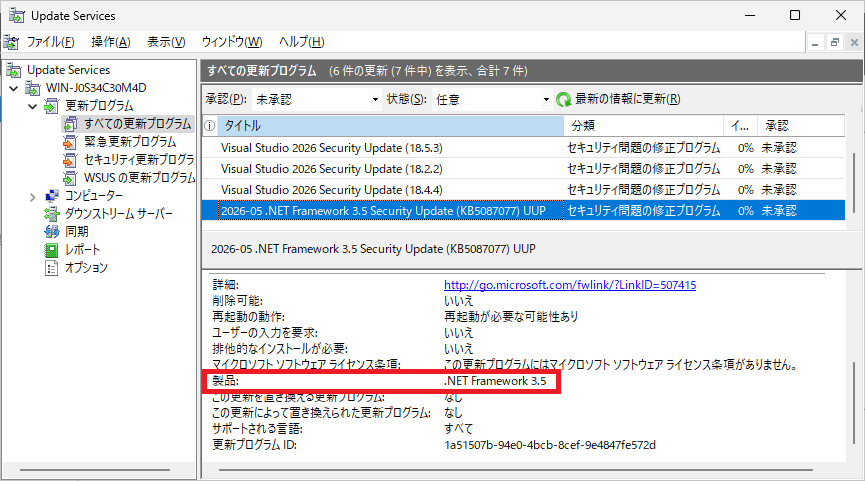
Task: Select オプション in the tree
Action: pos(86,268)
